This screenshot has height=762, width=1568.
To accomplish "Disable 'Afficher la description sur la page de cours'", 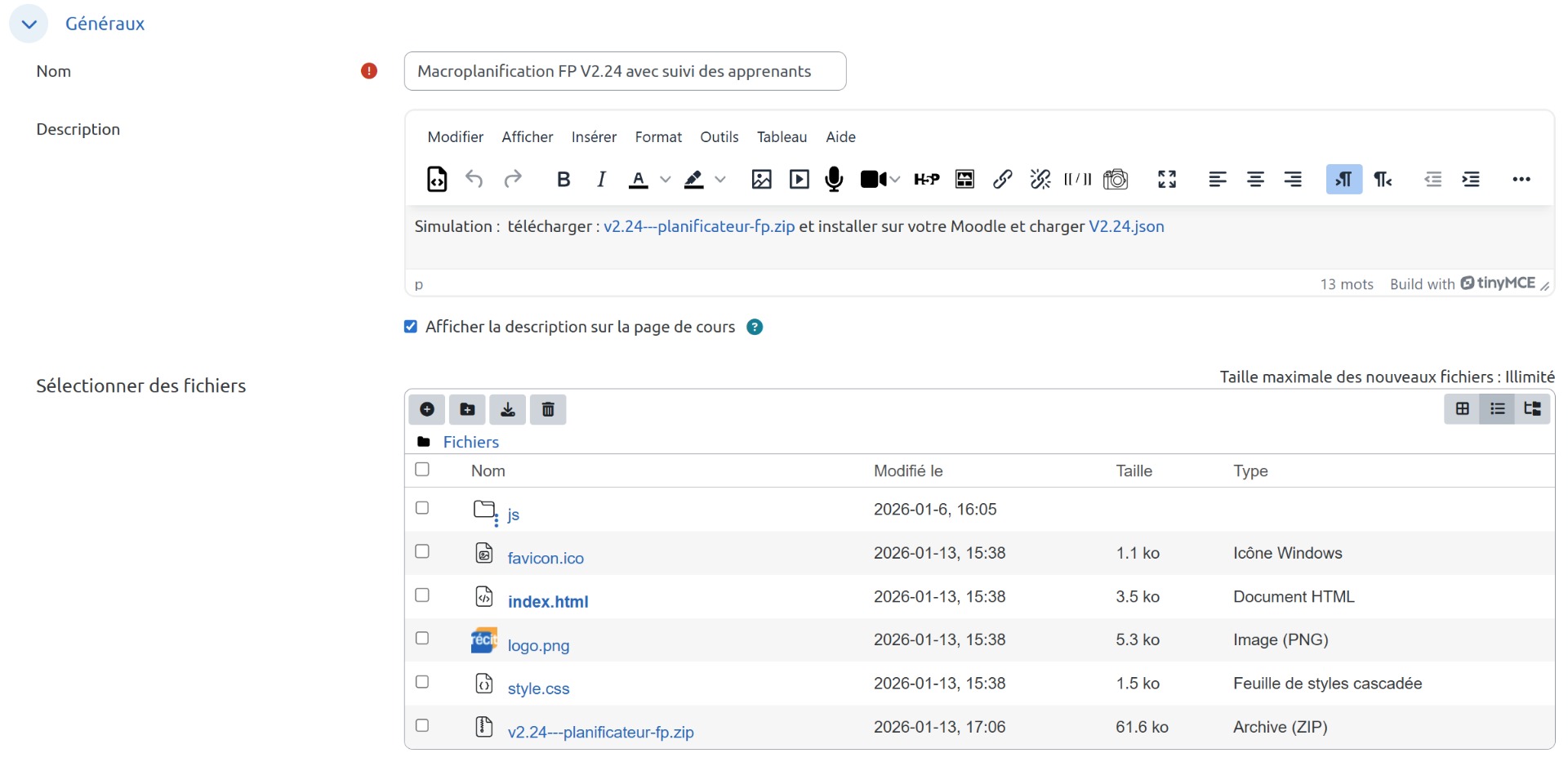I will point(410,326).
